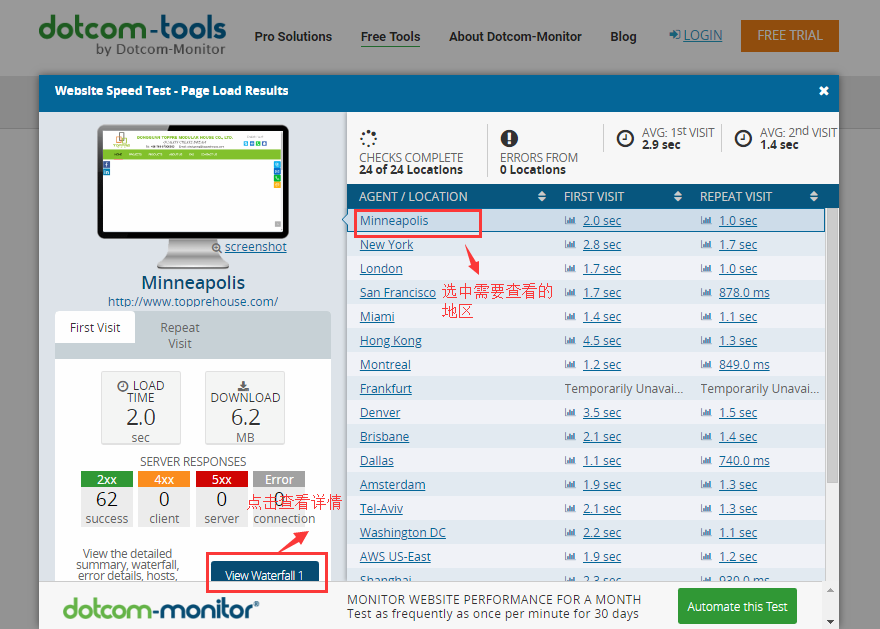Switch to the Repeat Visit tab
880x629 pixels.
(180, 335)
